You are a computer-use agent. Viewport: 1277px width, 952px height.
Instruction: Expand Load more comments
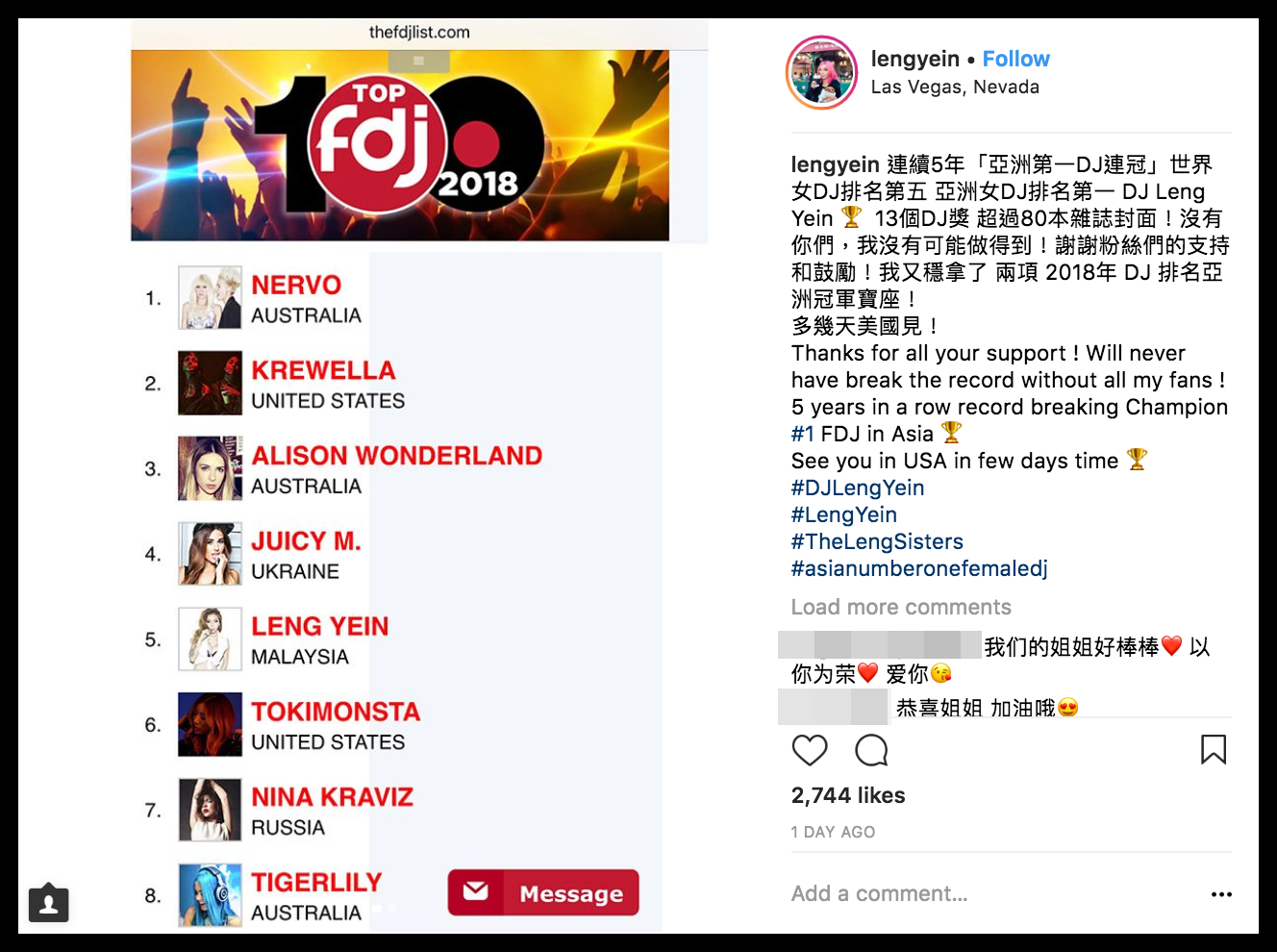pos(901,607)
